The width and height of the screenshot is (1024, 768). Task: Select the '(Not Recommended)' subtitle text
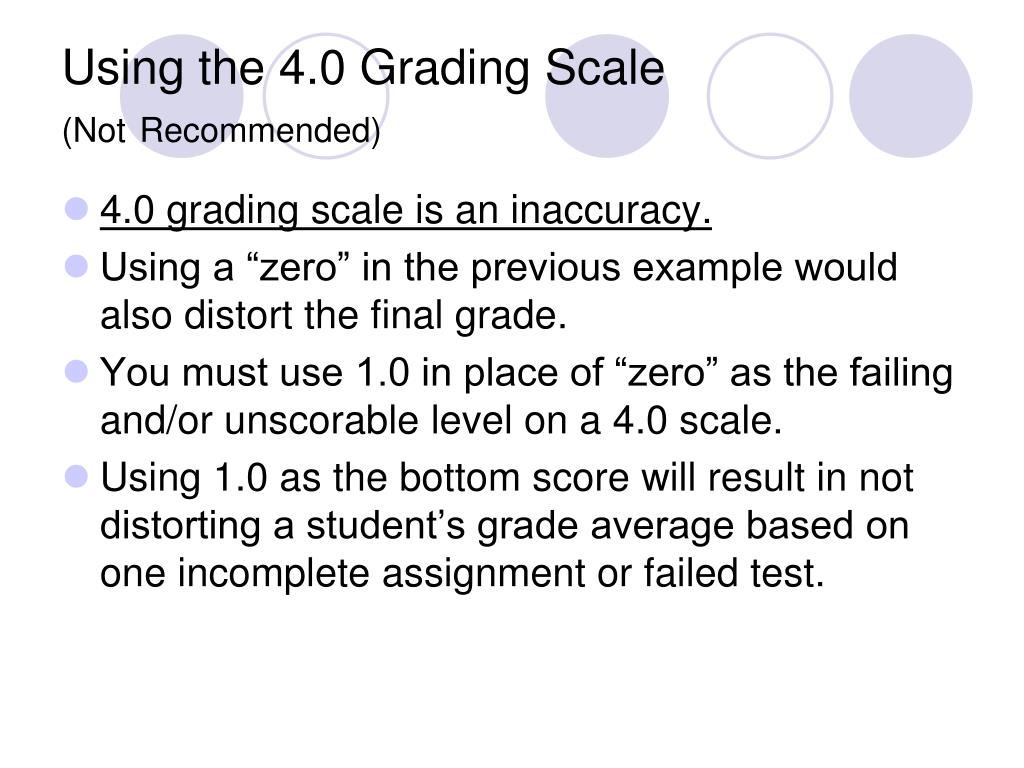tap(221, 131)
